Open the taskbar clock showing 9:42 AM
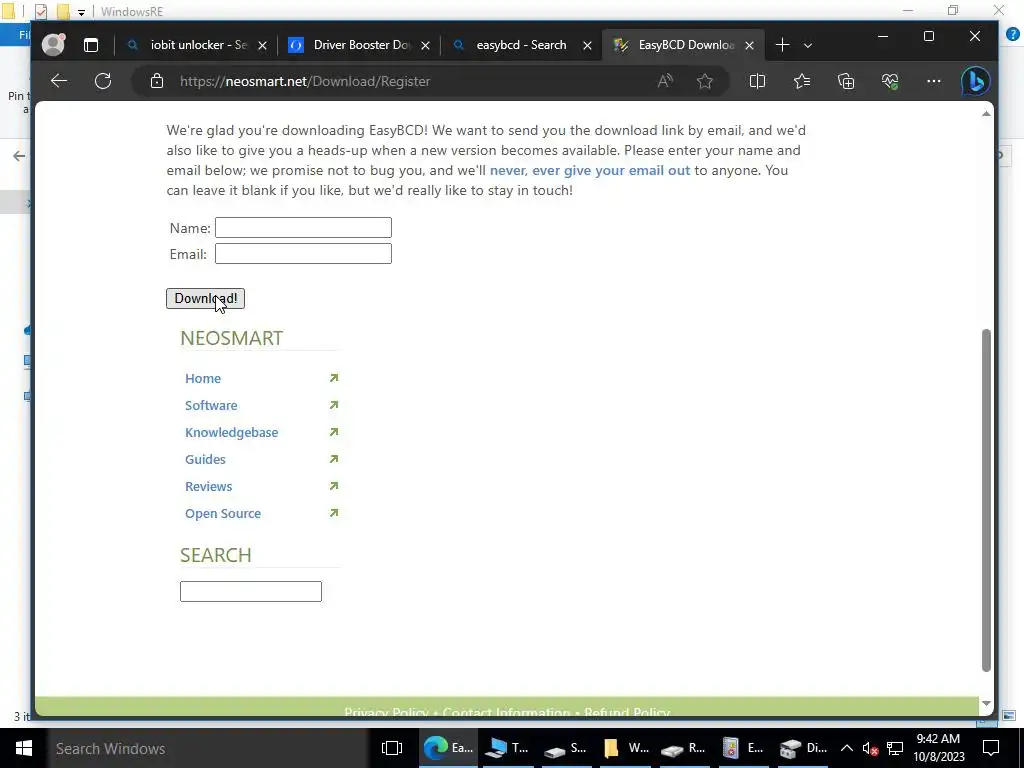This screenshot has width=1024, height=768. click(x=938, y=748)
